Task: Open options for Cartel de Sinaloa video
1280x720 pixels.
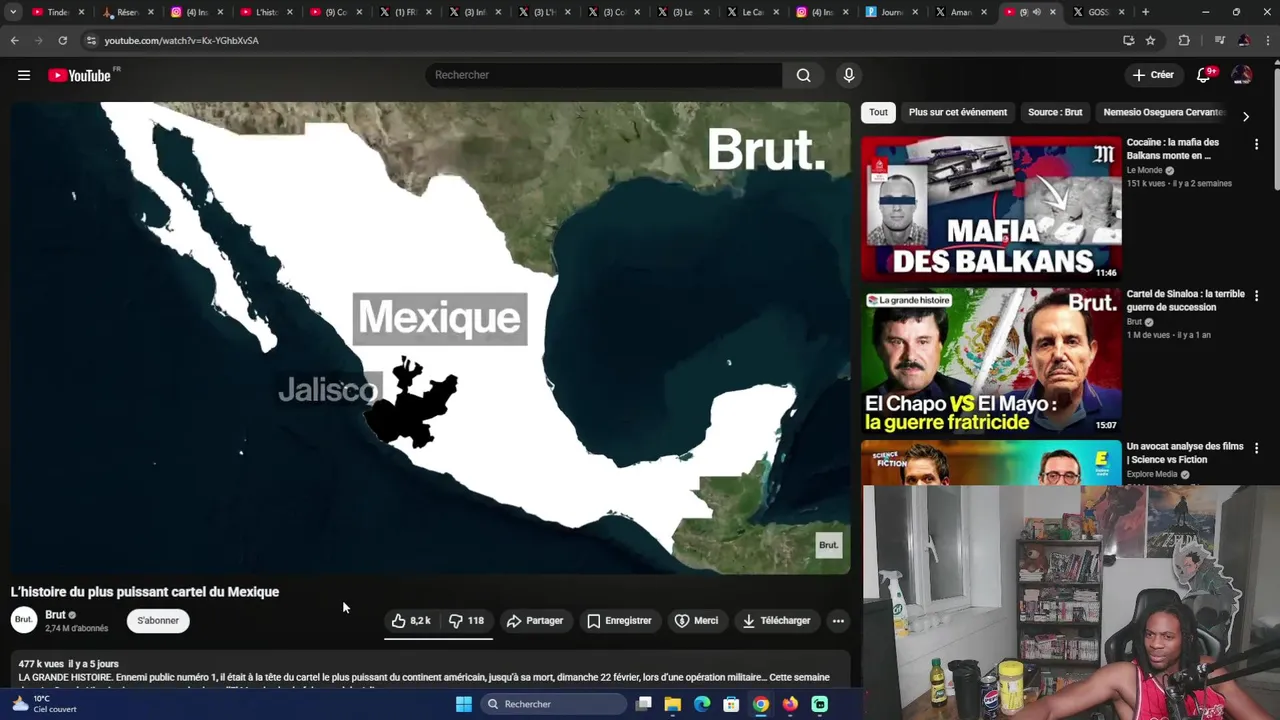Action: [1256, 297]
